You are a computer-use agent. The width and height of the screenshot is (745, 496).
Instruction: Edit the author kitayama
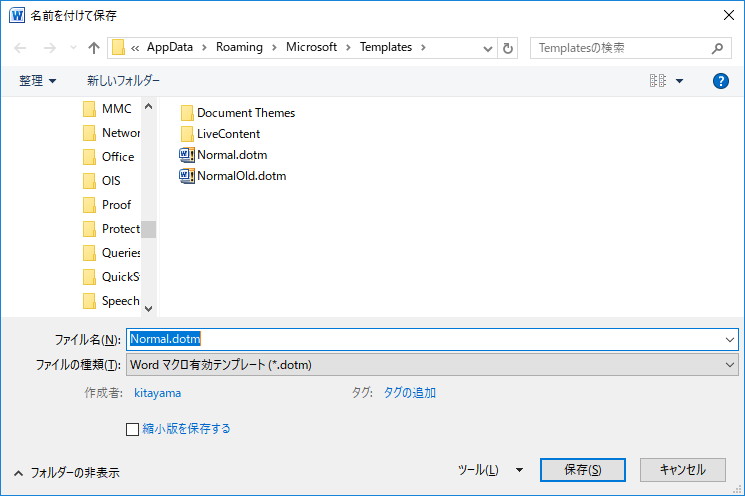(157, 393)
